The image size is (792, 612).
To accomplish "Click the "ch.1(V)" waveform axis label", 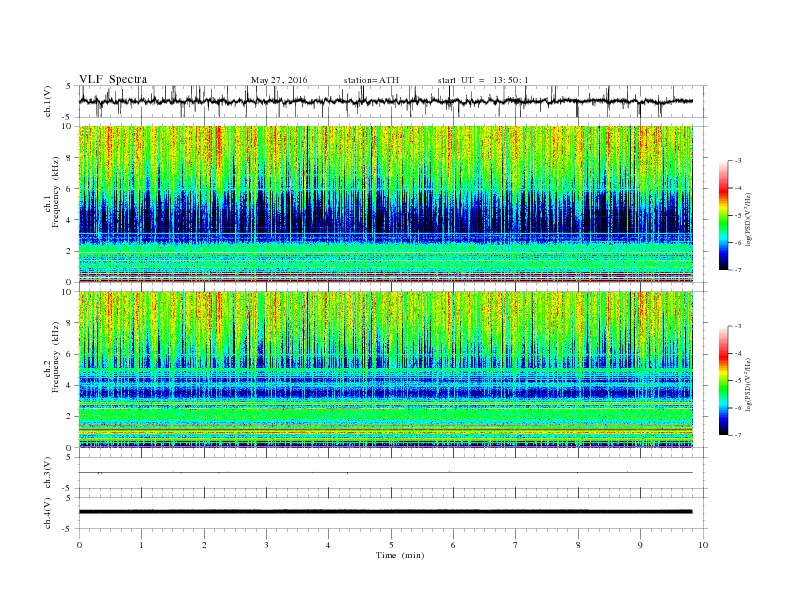I will tap(47, 101).
